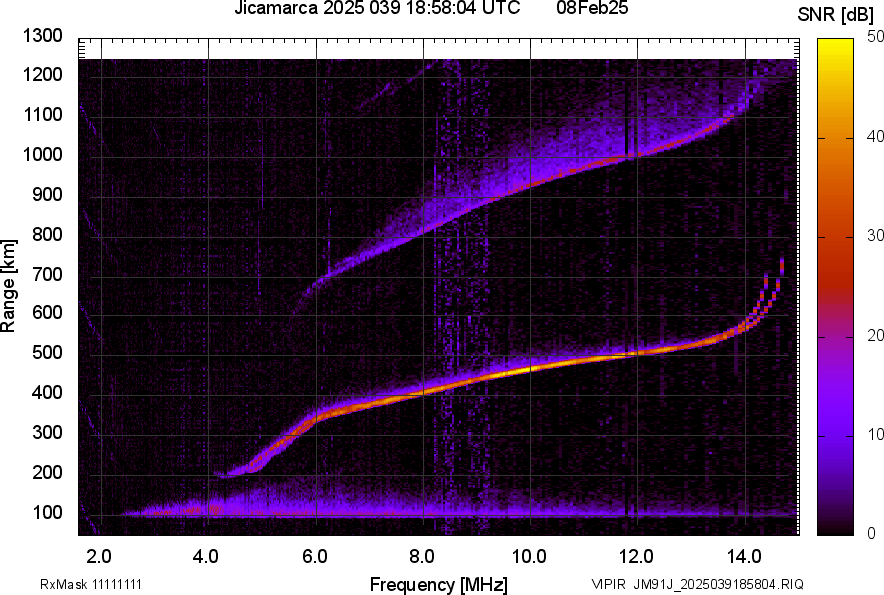Viewport: 884px width, 595px height.
Task: Click colorbar tick label '50'
Action: point(875,37)
